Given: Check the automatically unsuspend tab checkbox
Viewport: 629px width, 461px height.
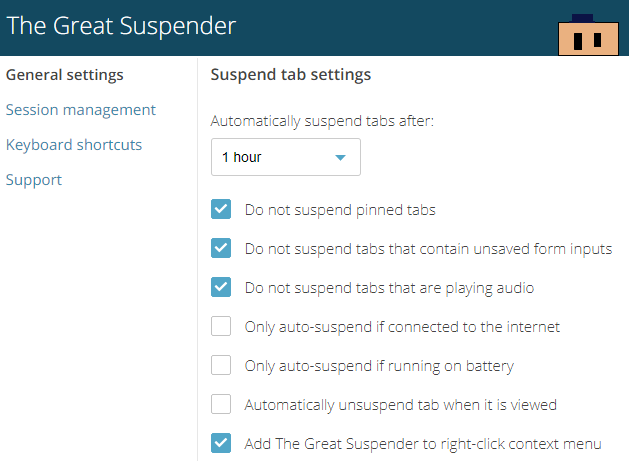Looking at the screenshot, I should pos(221,405).
